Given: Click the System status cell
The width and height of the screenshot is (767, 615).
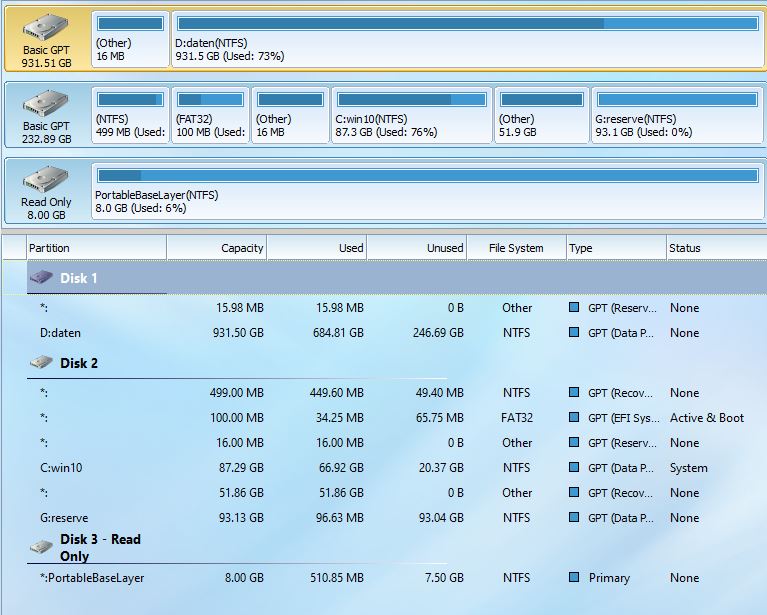Looking at the screenshot, I should [688, 468].
